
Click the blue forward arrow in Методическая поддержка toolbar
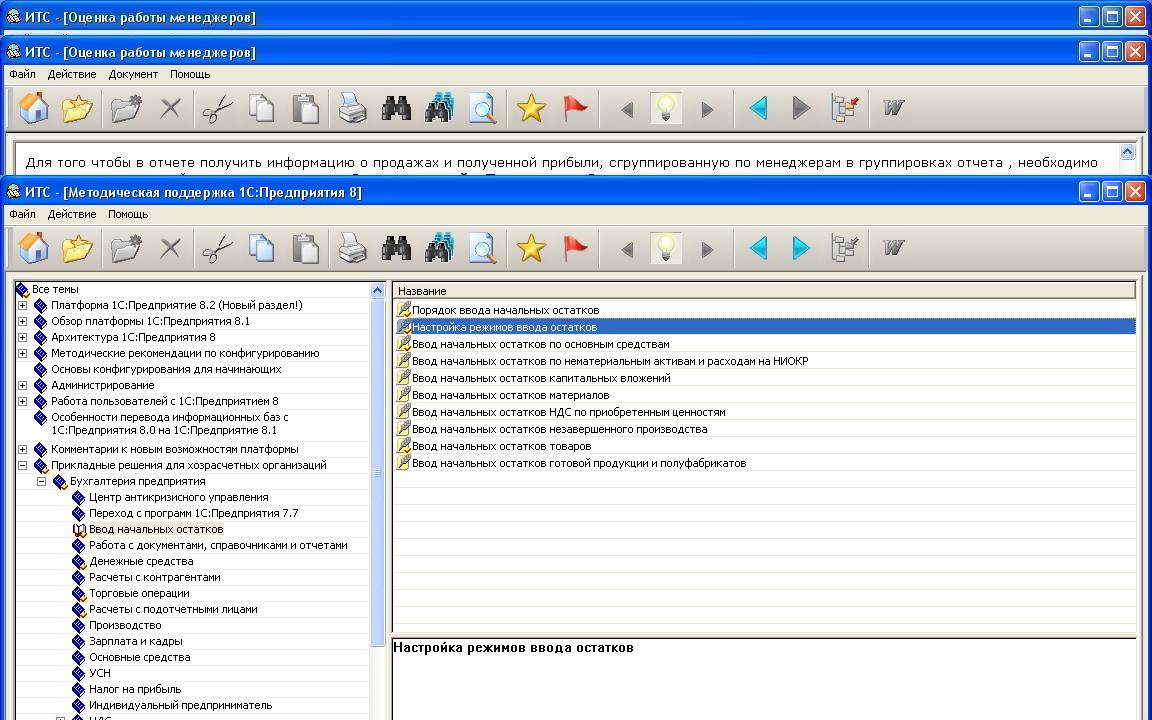coord(801,248)
